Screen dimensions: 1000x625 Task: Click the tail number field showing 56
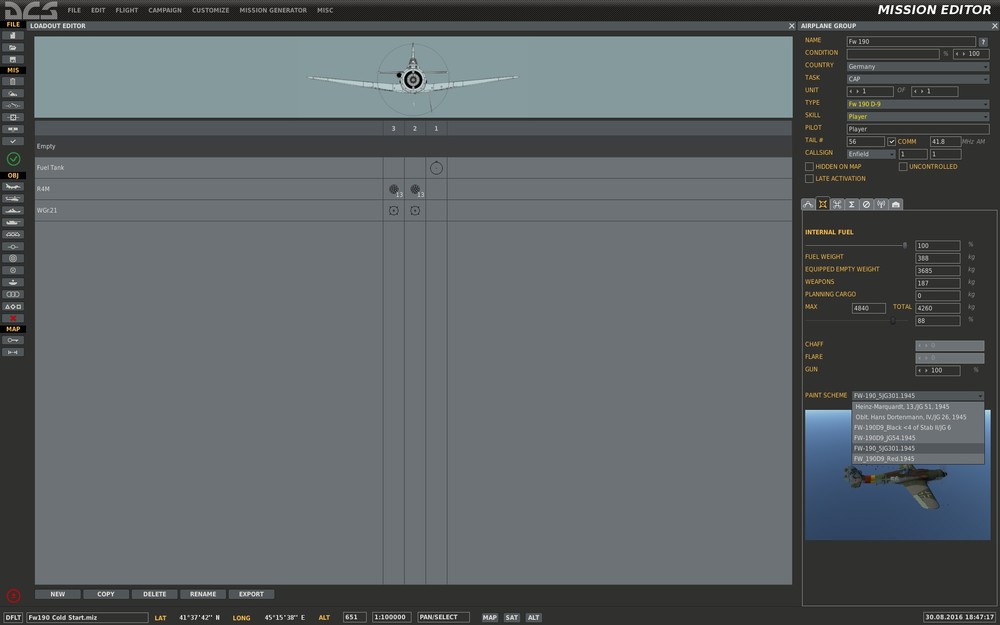coord(865,142)
